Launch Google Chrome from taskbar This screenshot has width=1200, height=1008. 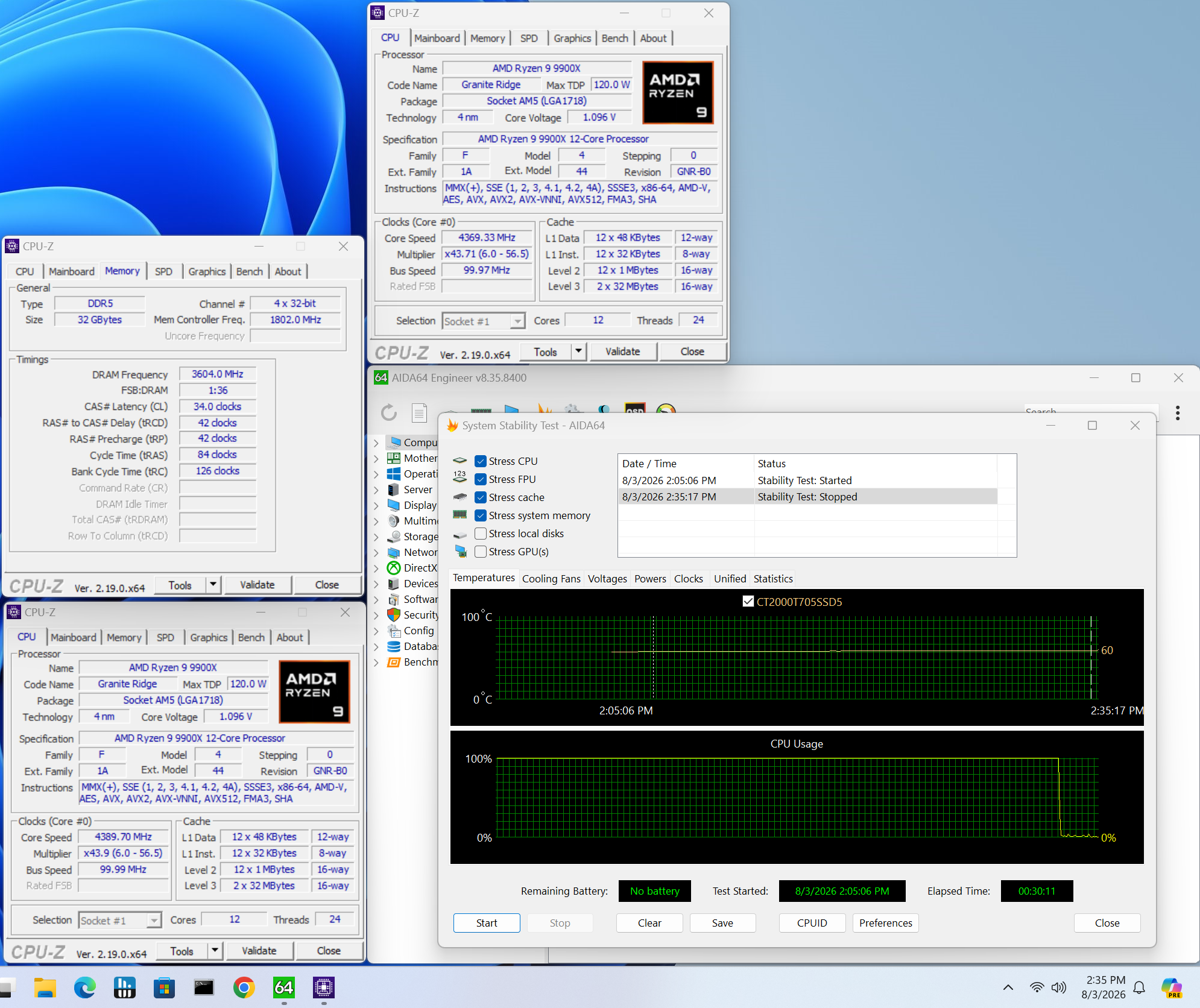[244, 987]
